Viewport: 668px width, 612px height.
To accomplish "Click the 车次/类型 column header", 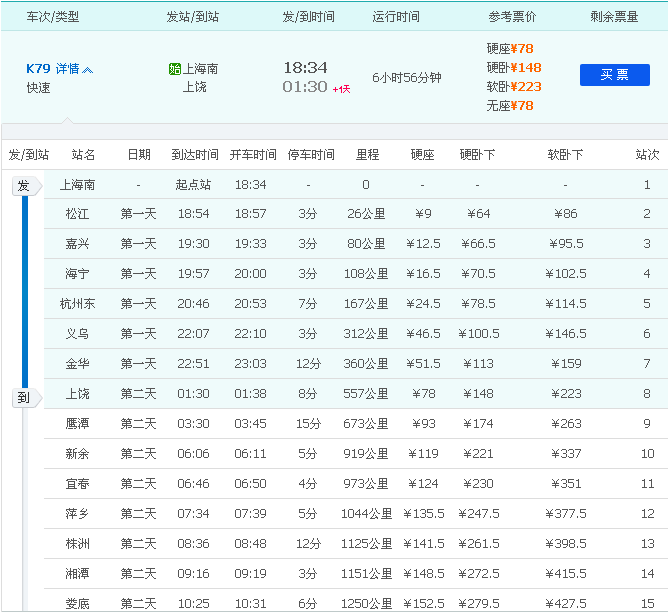I will coord(53,17).
